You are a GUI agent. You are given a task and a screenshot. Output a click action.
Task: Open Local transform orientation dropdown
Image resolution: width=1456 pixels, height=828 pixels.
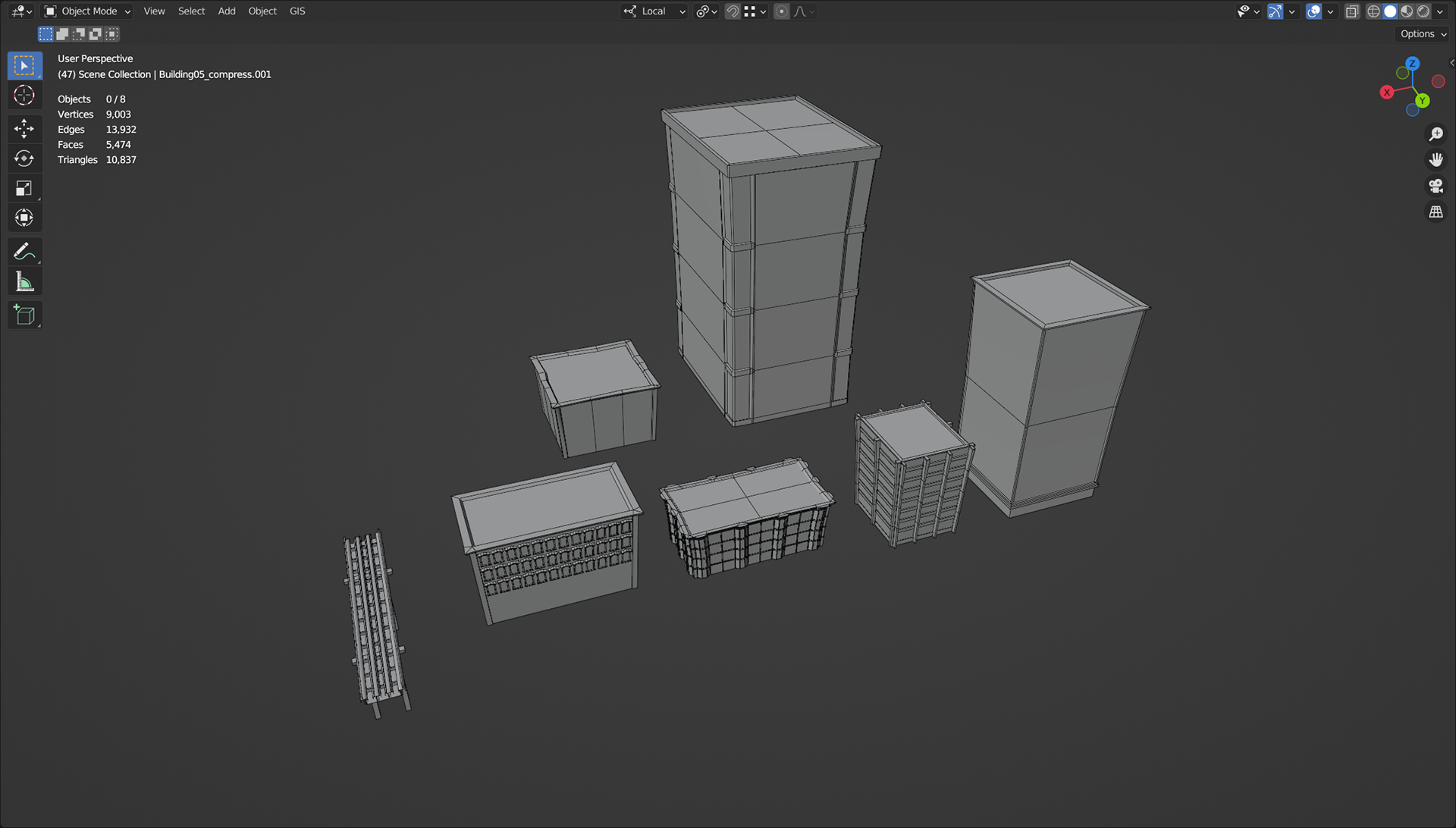click(654, 11)
